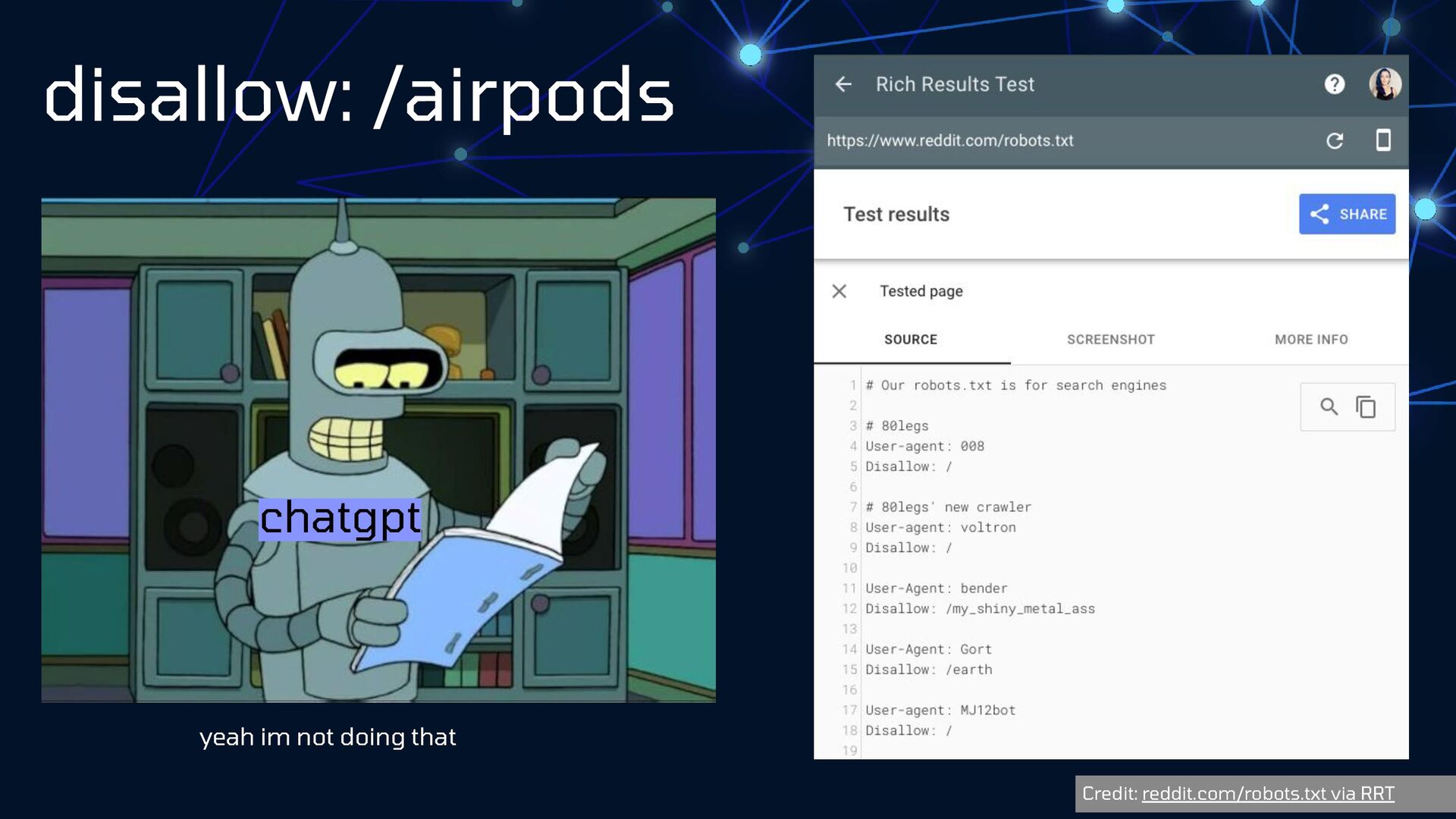The image size is (1456, 819).
Task: Select the SOURCE tab
Action: pos(911,340)
